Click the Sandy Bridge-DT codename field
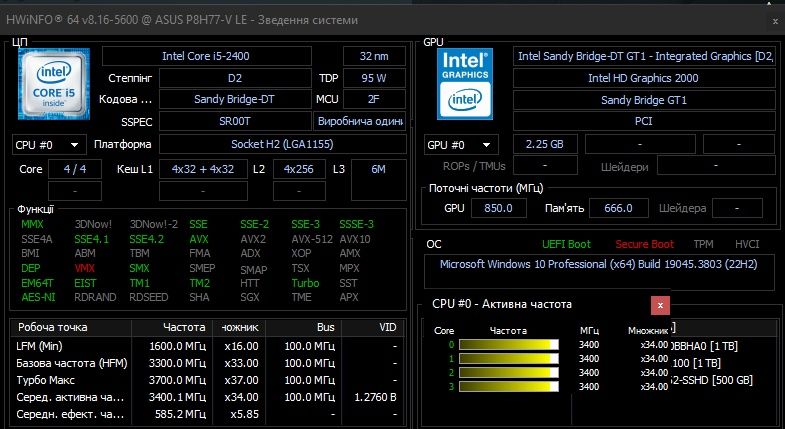Screen dimensions: 785x429 235,99
